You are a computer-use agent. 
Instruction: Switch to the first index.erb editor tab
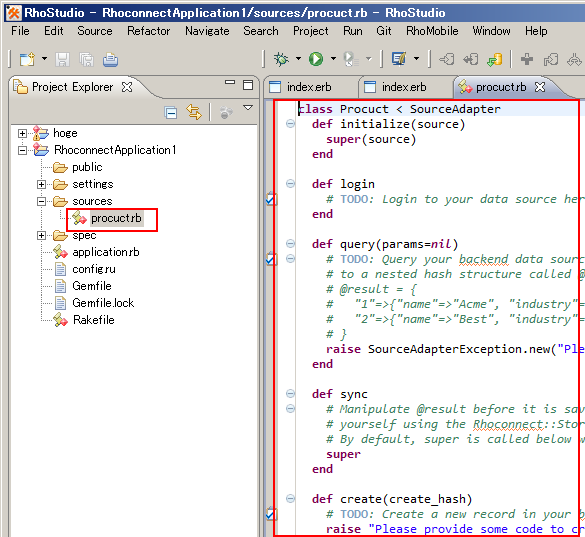[x=308, y=87]
